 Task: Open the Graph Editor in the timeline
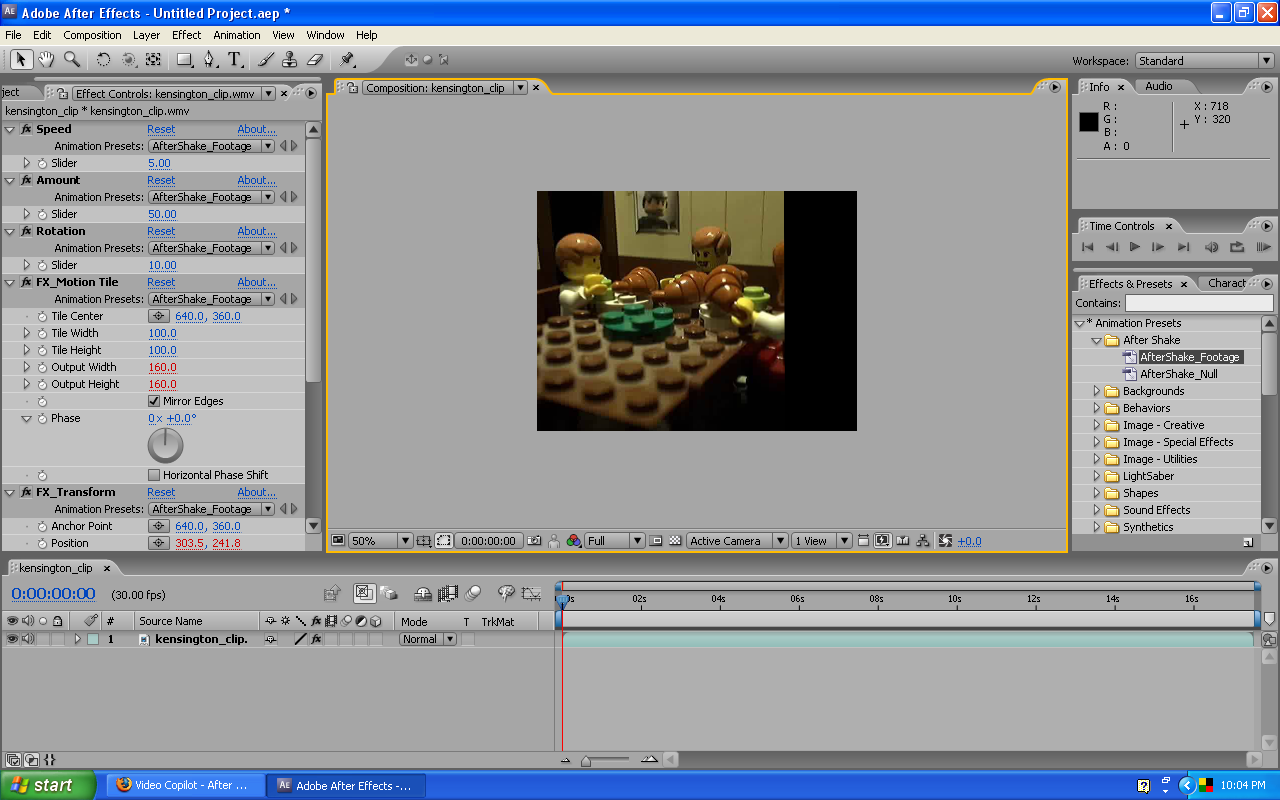tap(531, 594)
